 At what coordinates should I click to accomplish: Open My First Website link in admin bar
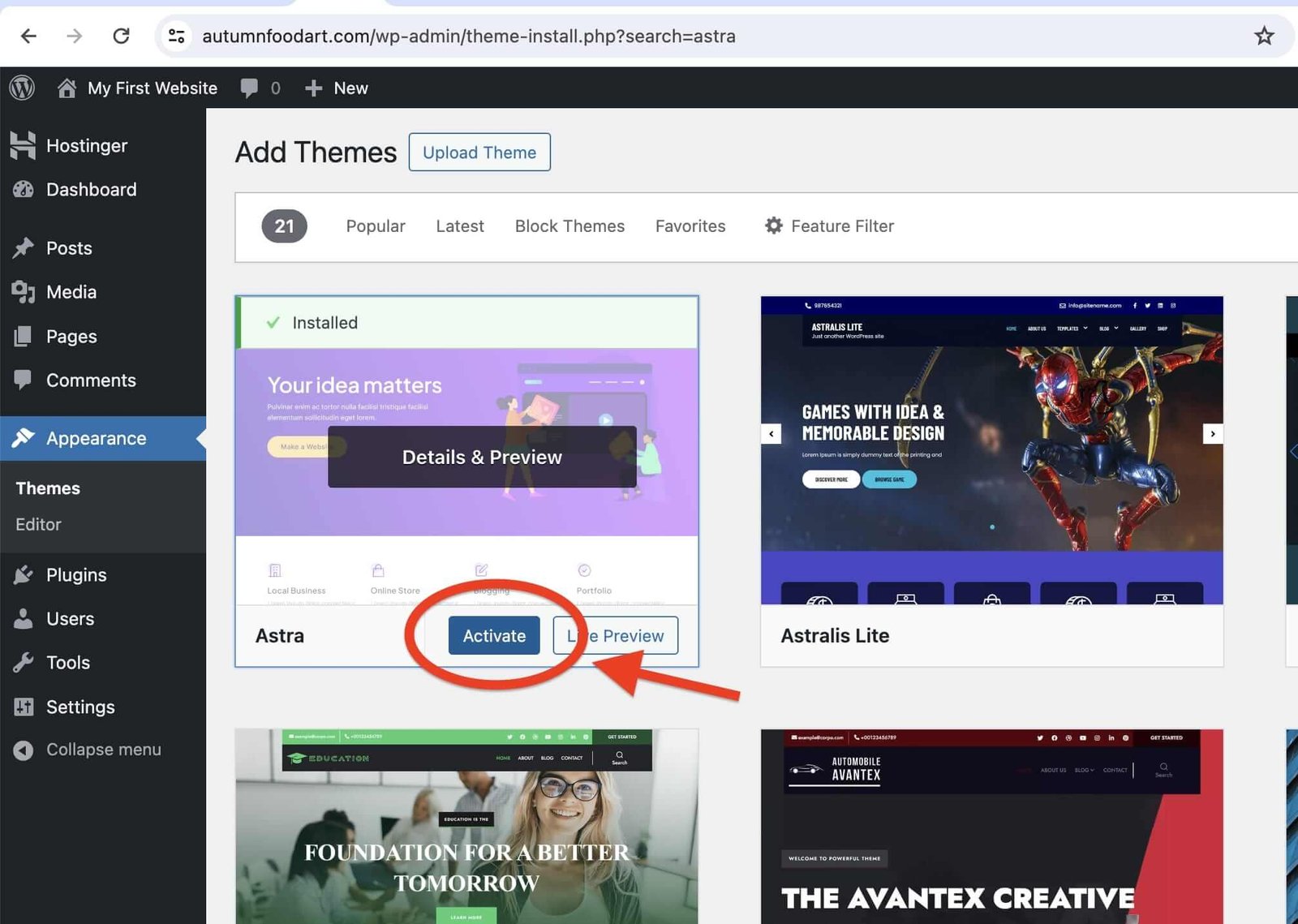(153, 88)
